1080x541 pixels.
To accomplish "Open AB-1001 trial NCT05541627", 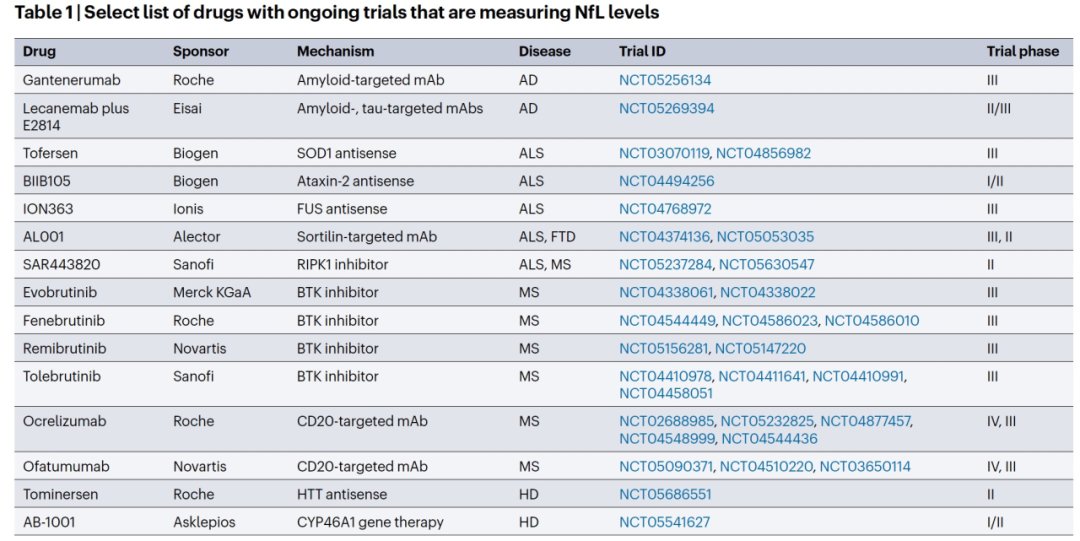I will pyautogui.click(x=664, y=522).
